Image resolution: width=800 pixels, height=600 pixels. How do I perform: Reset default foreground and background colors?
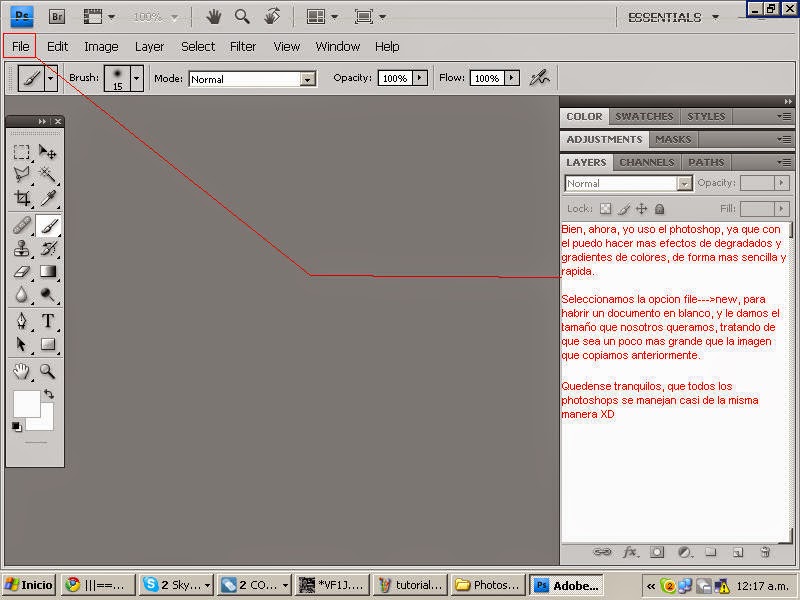pyautogui.click(x=17, y=427)
